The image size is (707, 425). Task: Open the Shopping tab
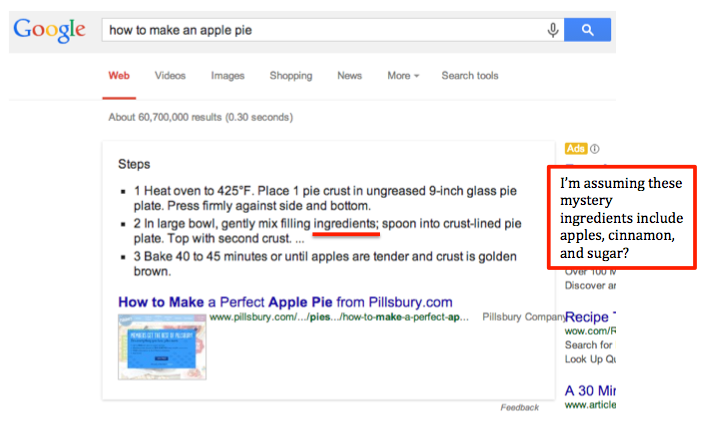[291, 76]
